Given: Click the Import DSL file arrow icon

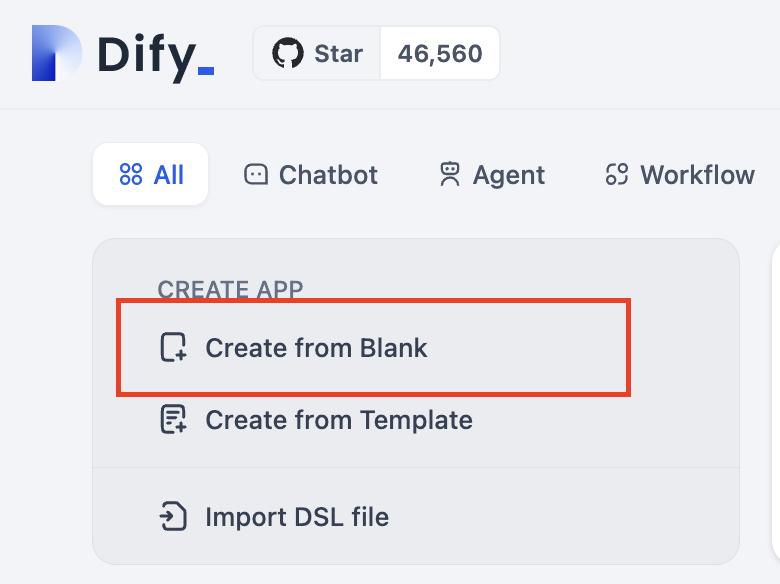Looking at the screenshot, I should [x=174, y=517].
